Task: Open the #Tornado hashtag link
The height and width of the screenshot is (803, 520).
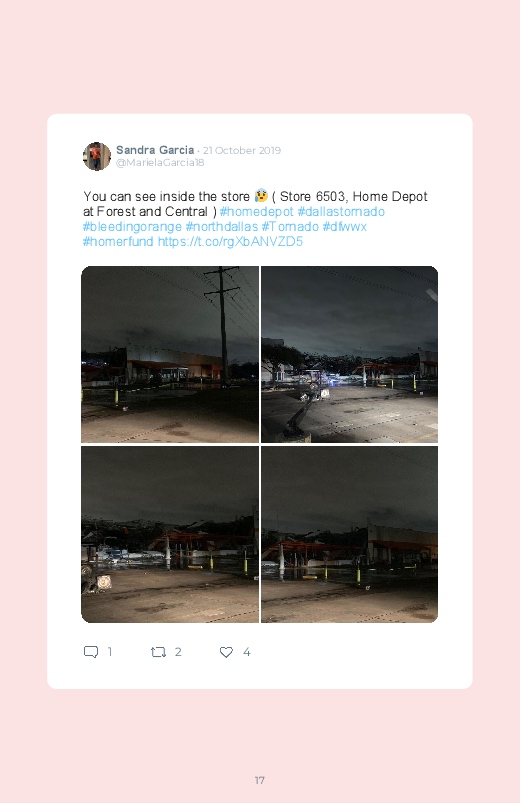Action: (290, 226)
